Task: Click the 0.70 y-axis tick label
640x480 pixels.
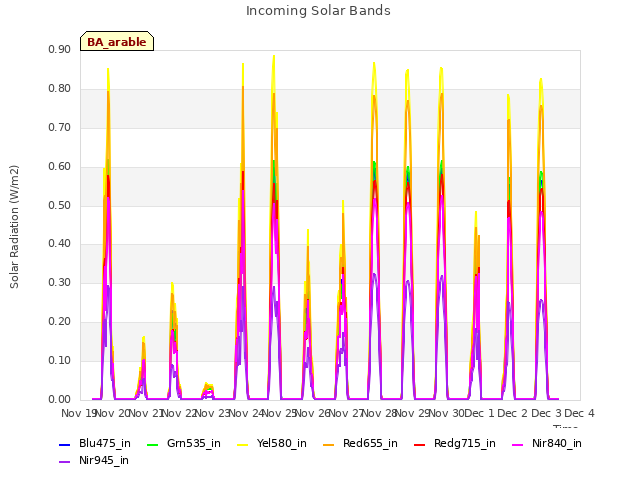Action: click(60, 127)
